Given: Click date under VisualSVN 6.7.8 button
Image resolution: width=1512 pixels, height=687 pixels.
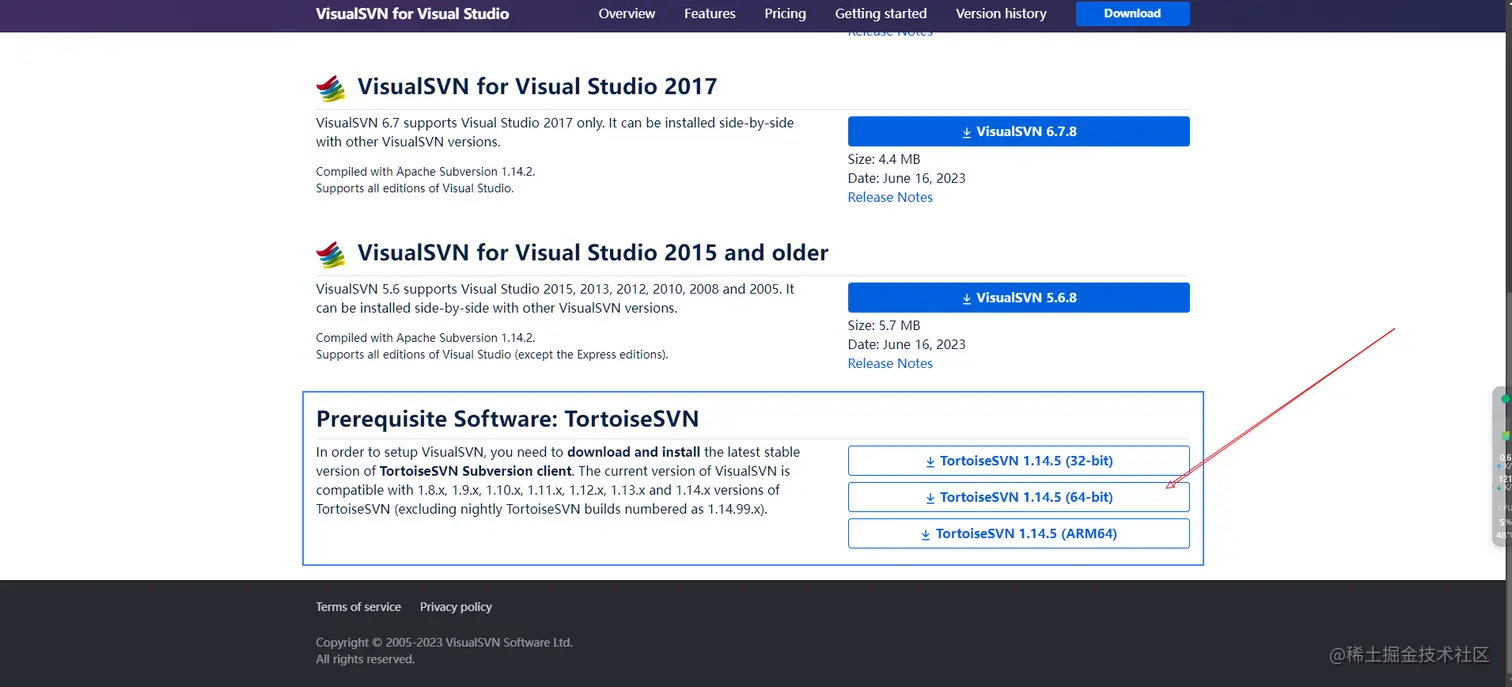Looking at the screenshot, I should pos(907,178).
